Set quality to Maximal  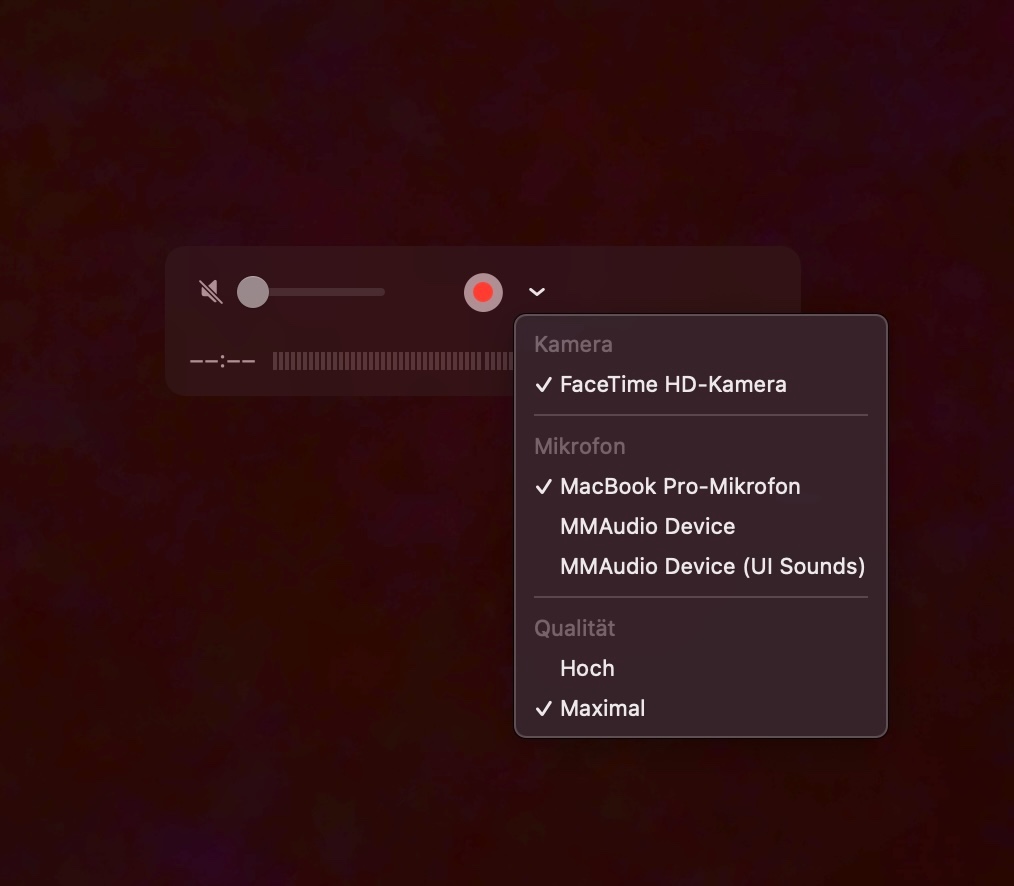pyautogui.click(x=700, y=708)
